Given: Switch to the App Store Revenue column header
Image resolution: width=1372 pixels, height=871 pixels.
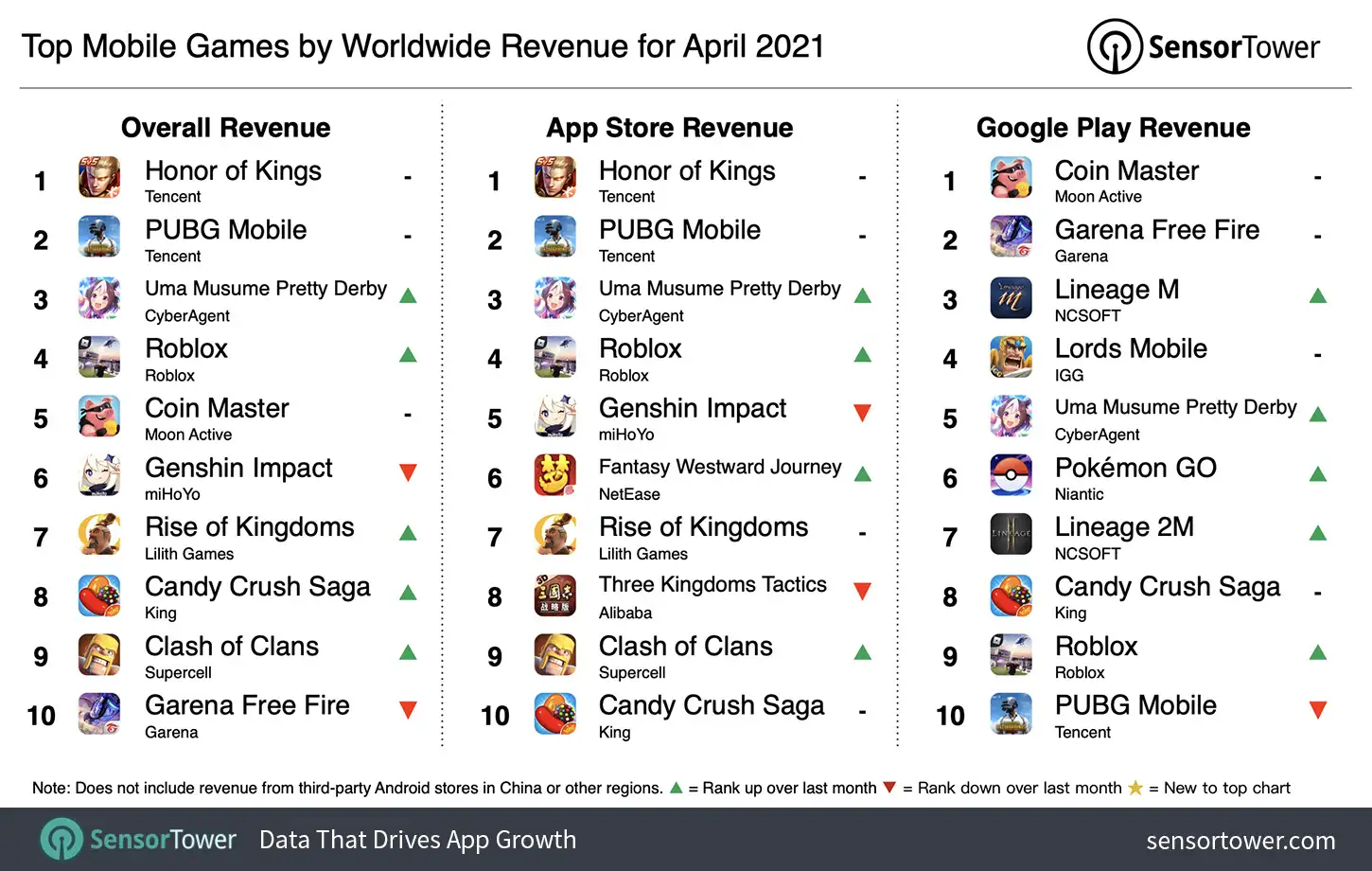Looking at the screenshot, I should point(669,128).
